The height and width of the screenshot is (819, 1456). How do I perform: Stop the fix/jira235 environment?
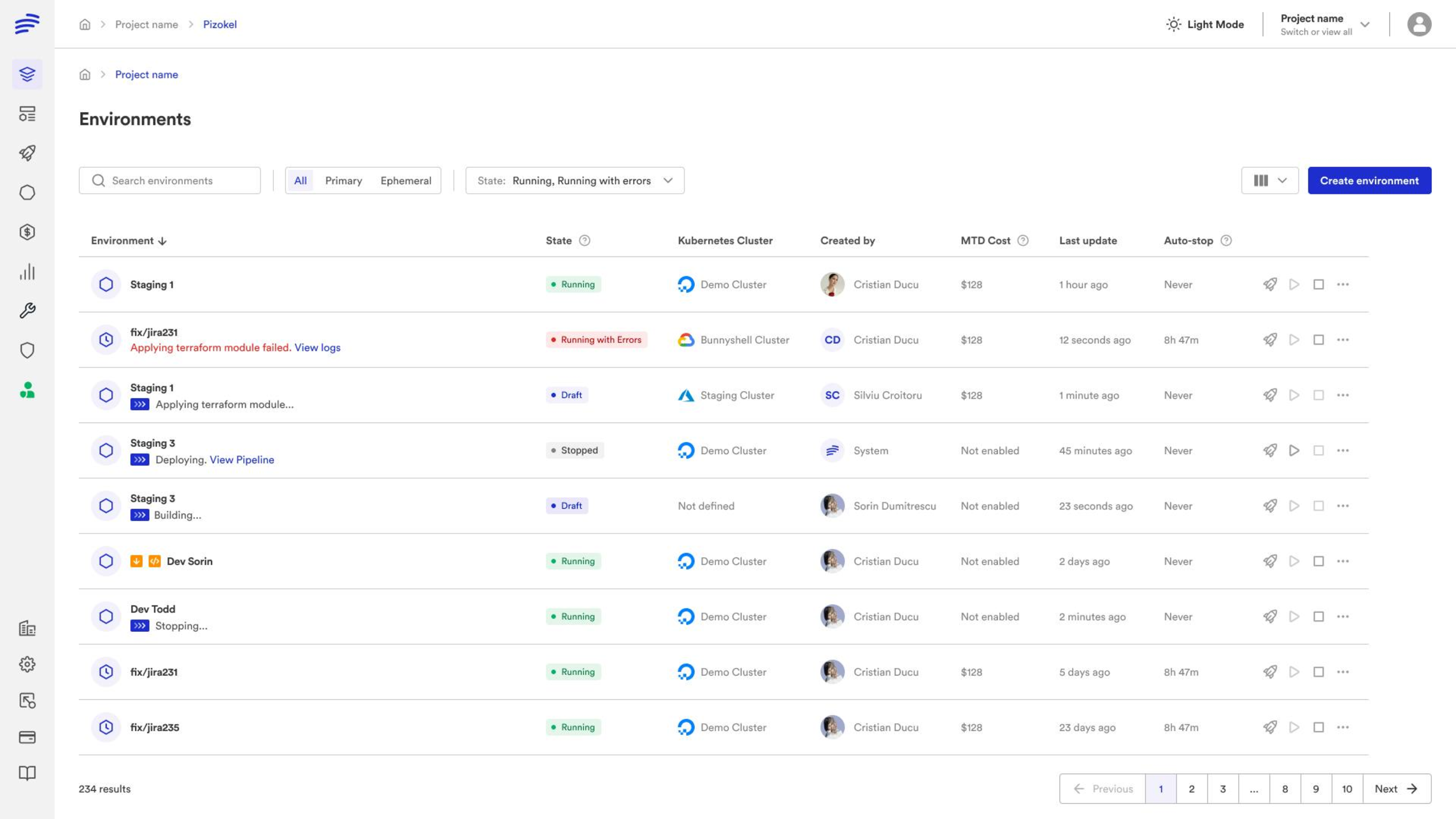coord(1318,727)
